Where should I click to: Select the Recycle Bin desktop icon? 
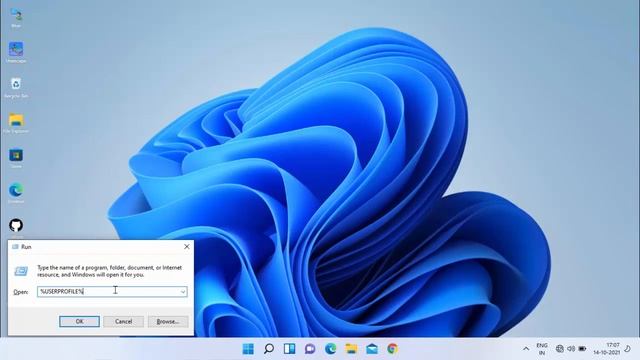pyautogui.click(x=16, y=87)
